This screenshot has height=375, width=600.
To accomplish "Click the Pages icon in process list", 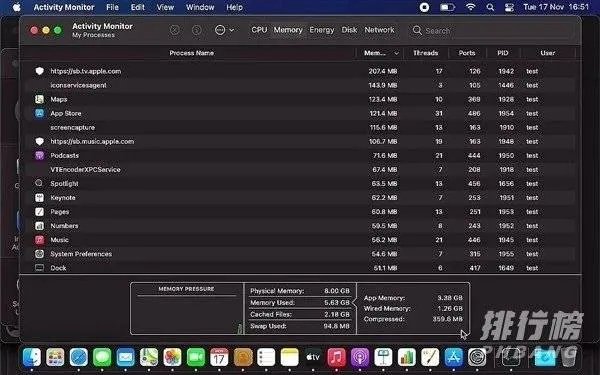I will (39, 212).
